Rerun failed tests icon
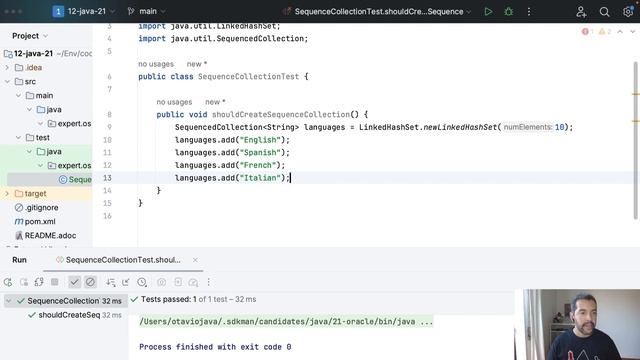This screenshot has width=640, height=360. (24, 282)
